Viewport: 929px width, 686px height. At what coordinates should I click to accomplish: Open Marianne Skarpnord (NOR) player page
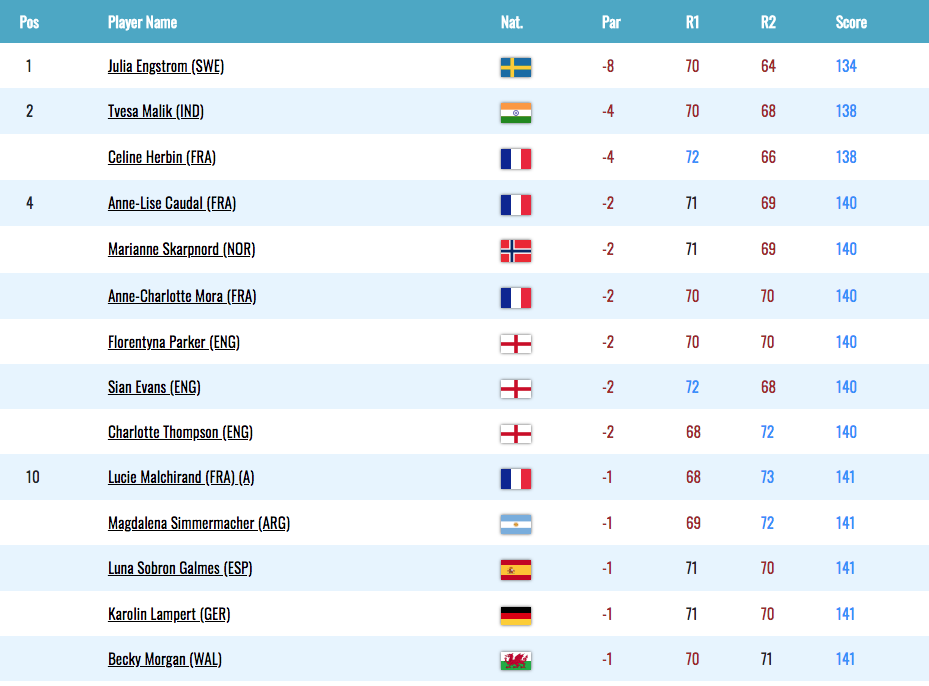181,249
